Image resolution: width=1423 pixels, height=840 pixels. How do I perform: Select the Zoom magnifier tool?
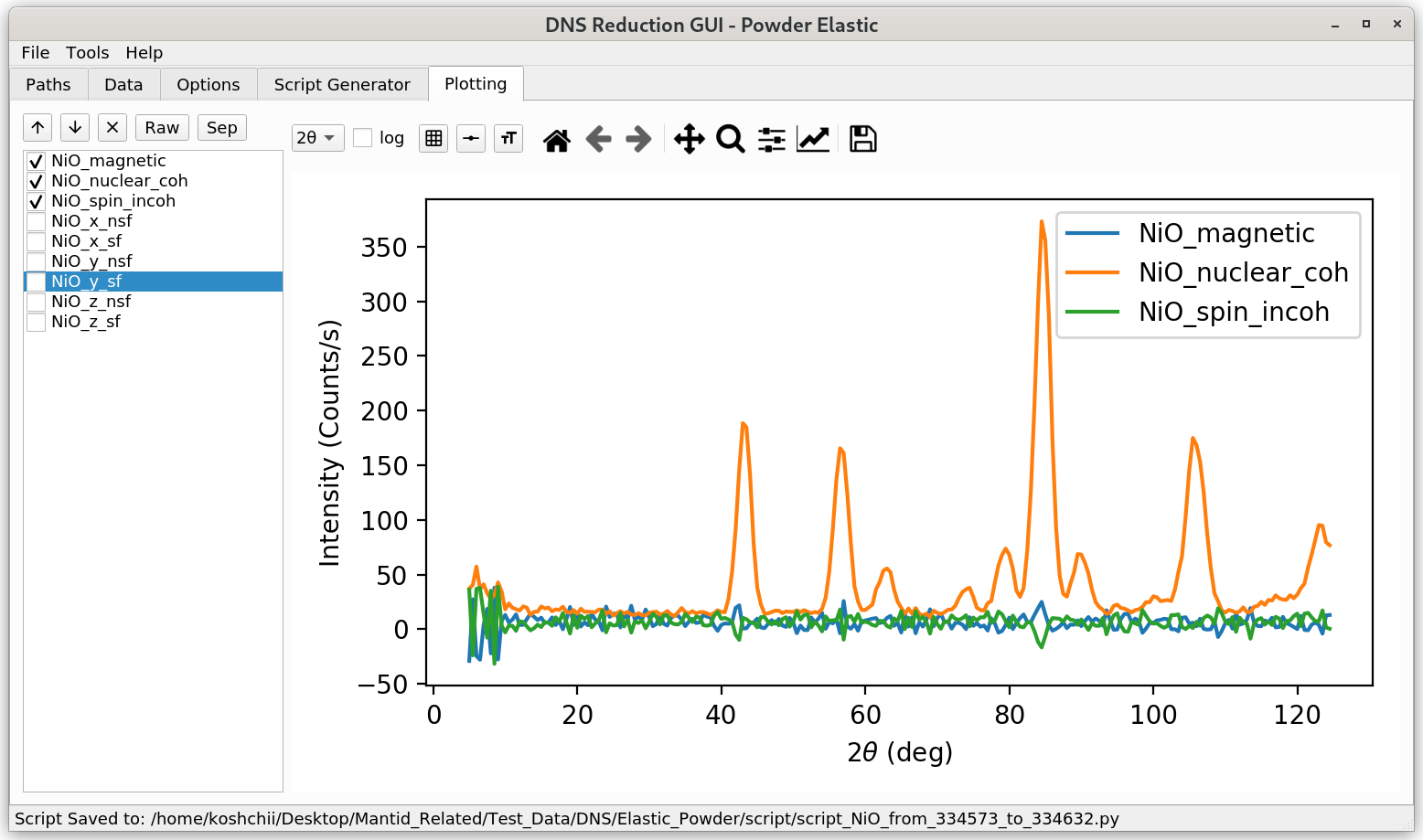730,140
